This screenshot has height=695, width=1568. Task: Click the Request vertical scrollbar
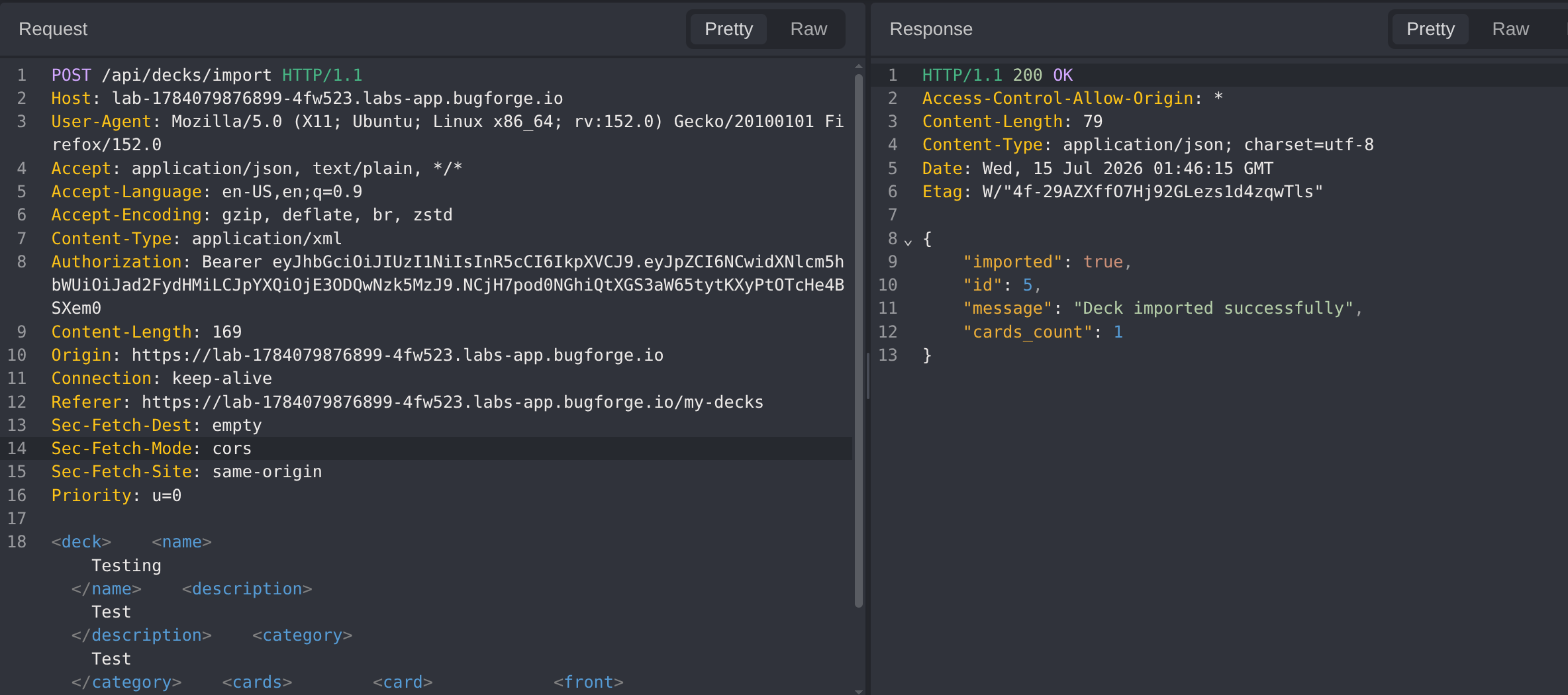coord(859,340)
